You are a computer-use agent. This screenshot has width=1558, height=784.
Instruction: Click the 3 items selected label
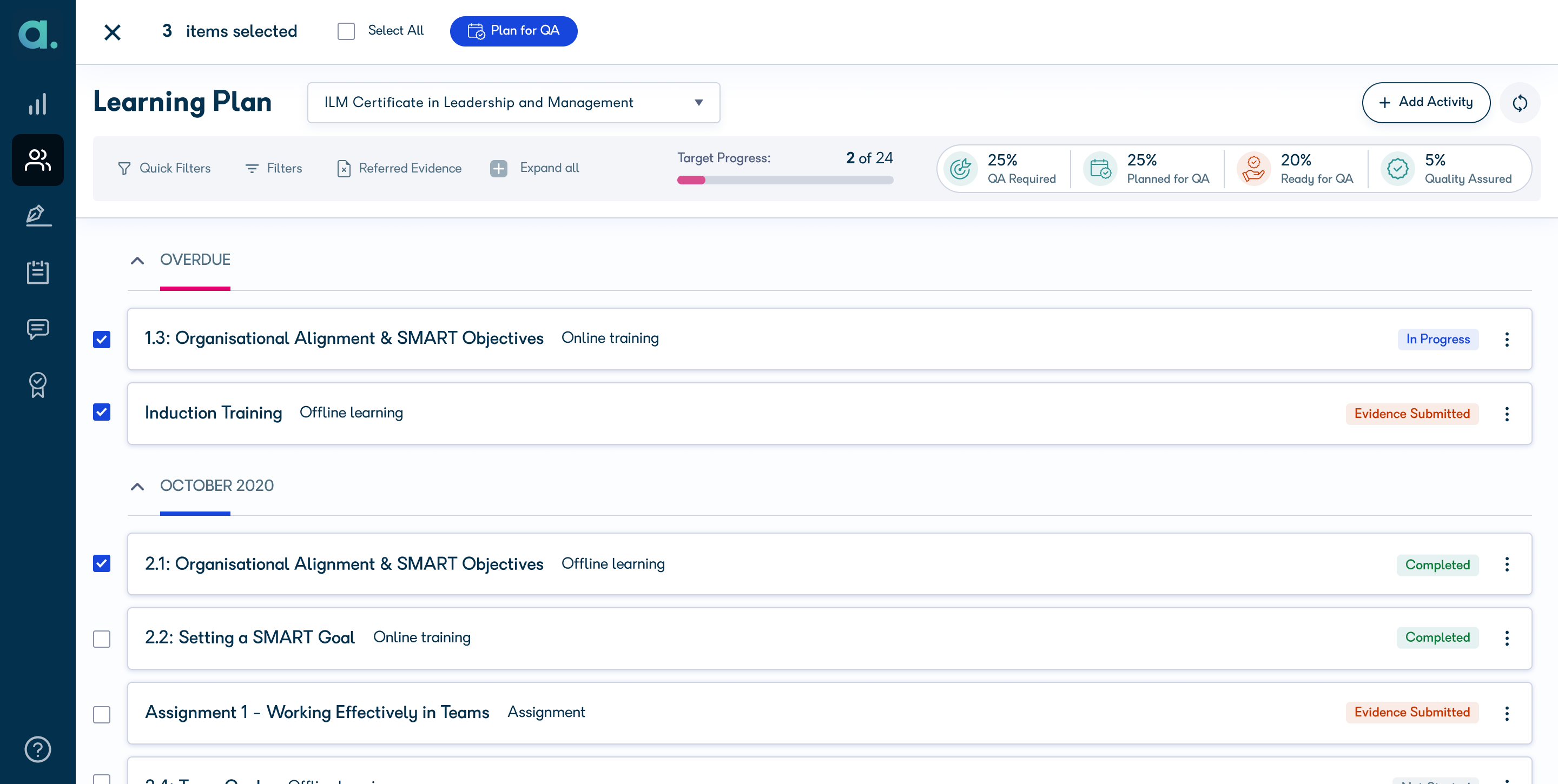(230, 31)
